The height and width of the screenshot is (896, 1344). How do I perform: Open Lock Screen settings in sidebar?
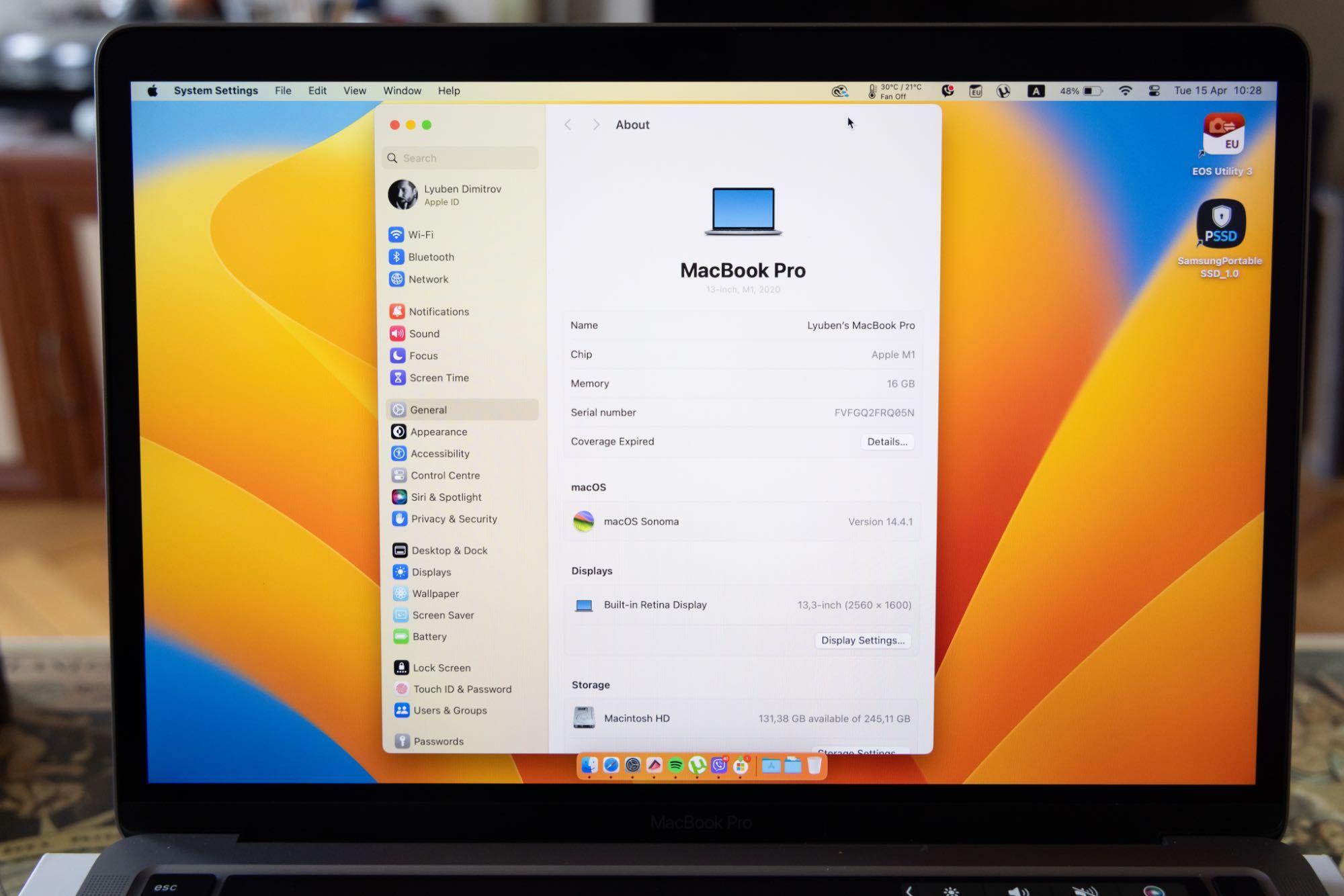point(432,668)
